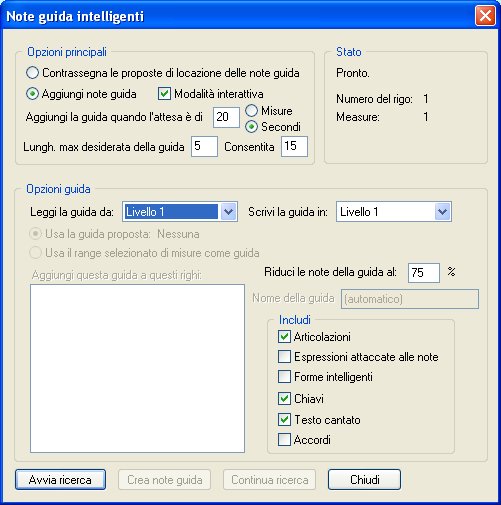Click the Avvia ricerca button
This screenshot has width=501, height=505.
pyautogui.click(x=60, y=480)
